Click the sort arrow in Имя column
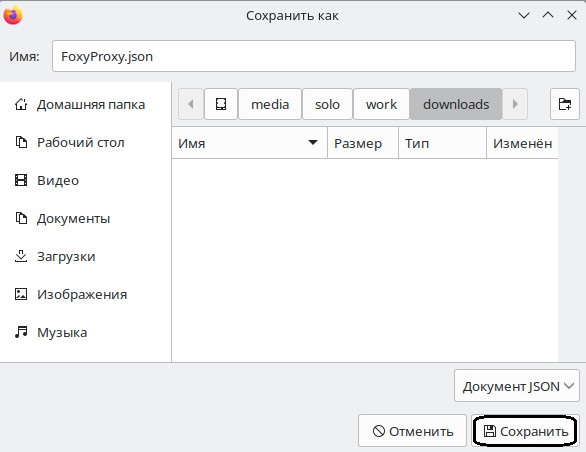Viewport: 586px width, 452px height. pos(313,142)
